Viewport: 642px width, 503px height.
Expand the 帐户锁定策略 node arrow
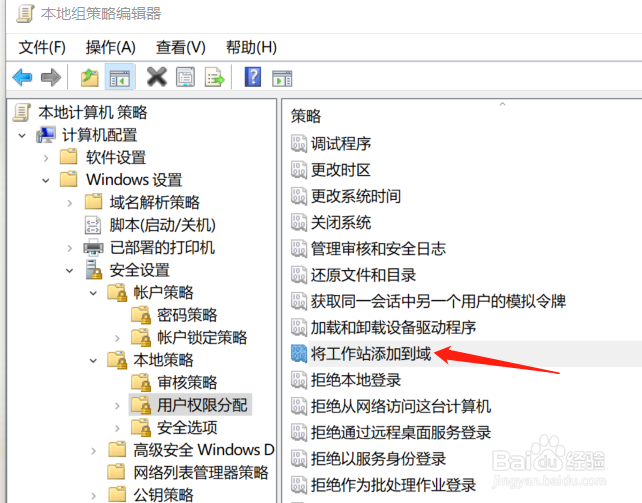(118, 338)
